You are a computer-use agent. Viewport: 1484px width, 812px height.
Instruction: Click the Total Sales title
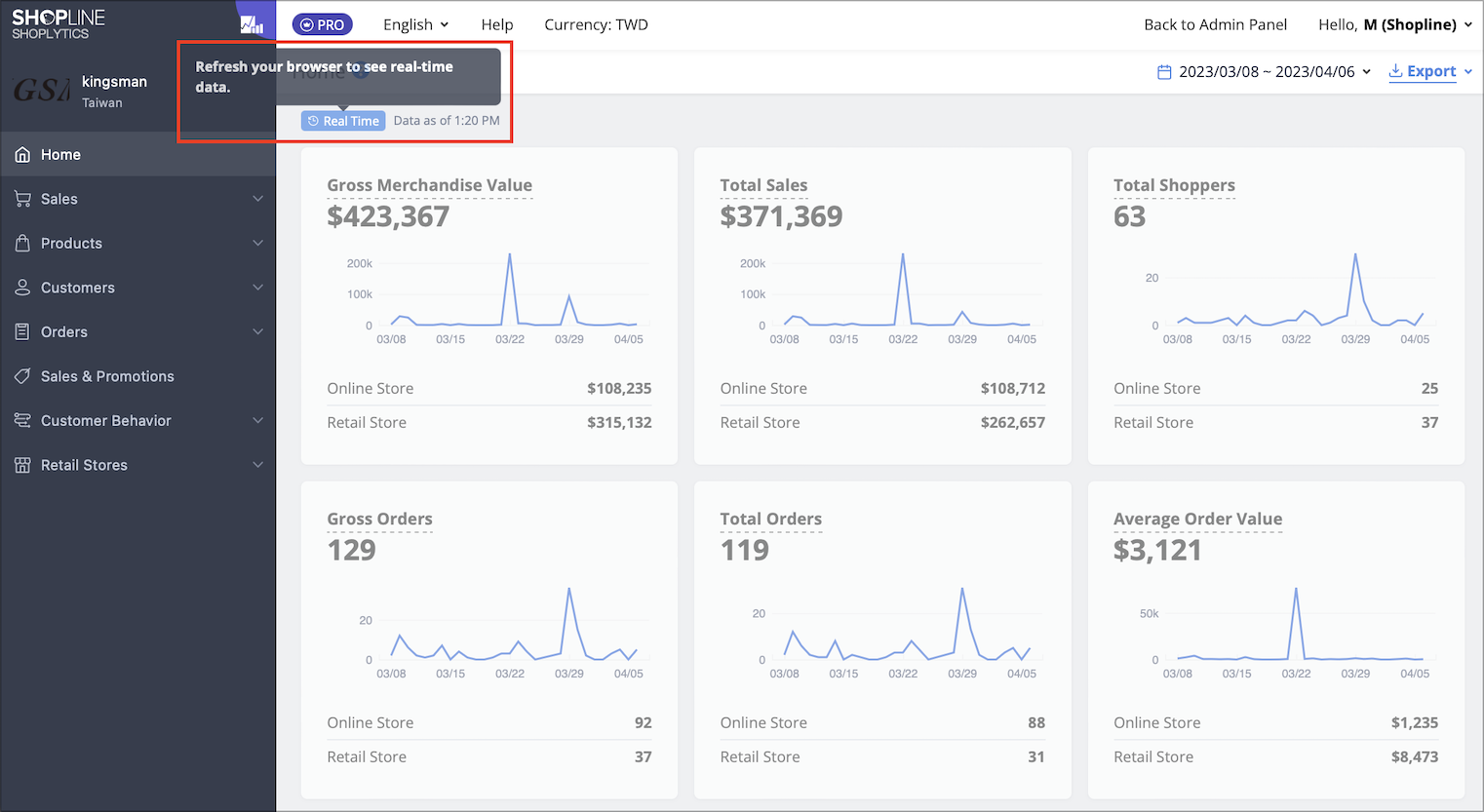[x=763, y=185]
